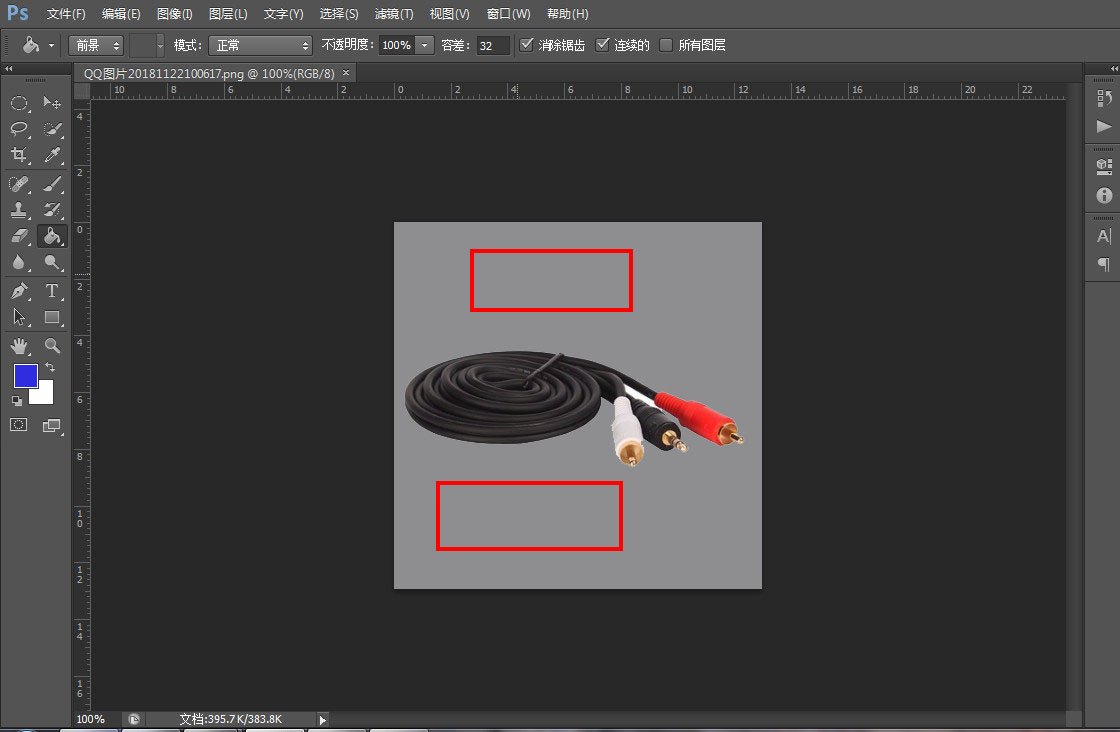1120x732 pixels.
Task: Open the 前景 fill source dropdown
Action: point(96,45)
